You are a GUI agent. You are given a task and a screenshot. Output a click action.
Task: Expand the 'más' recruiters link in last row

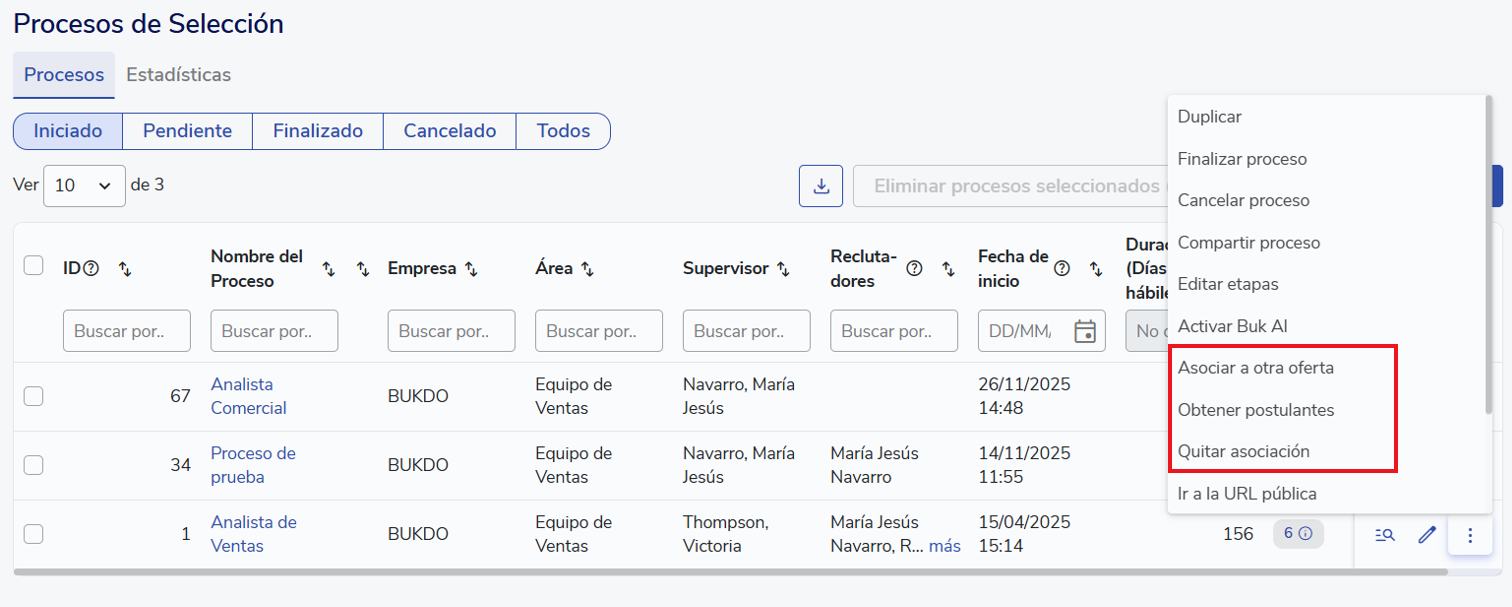coord(944,546)
